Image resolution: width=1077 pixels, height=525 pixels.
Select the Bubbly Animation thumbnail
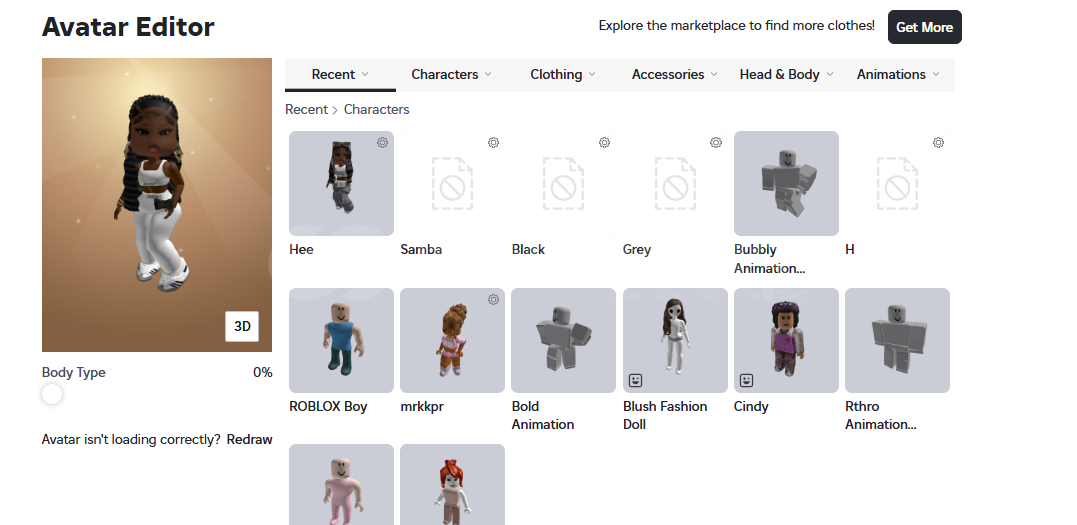786,183
